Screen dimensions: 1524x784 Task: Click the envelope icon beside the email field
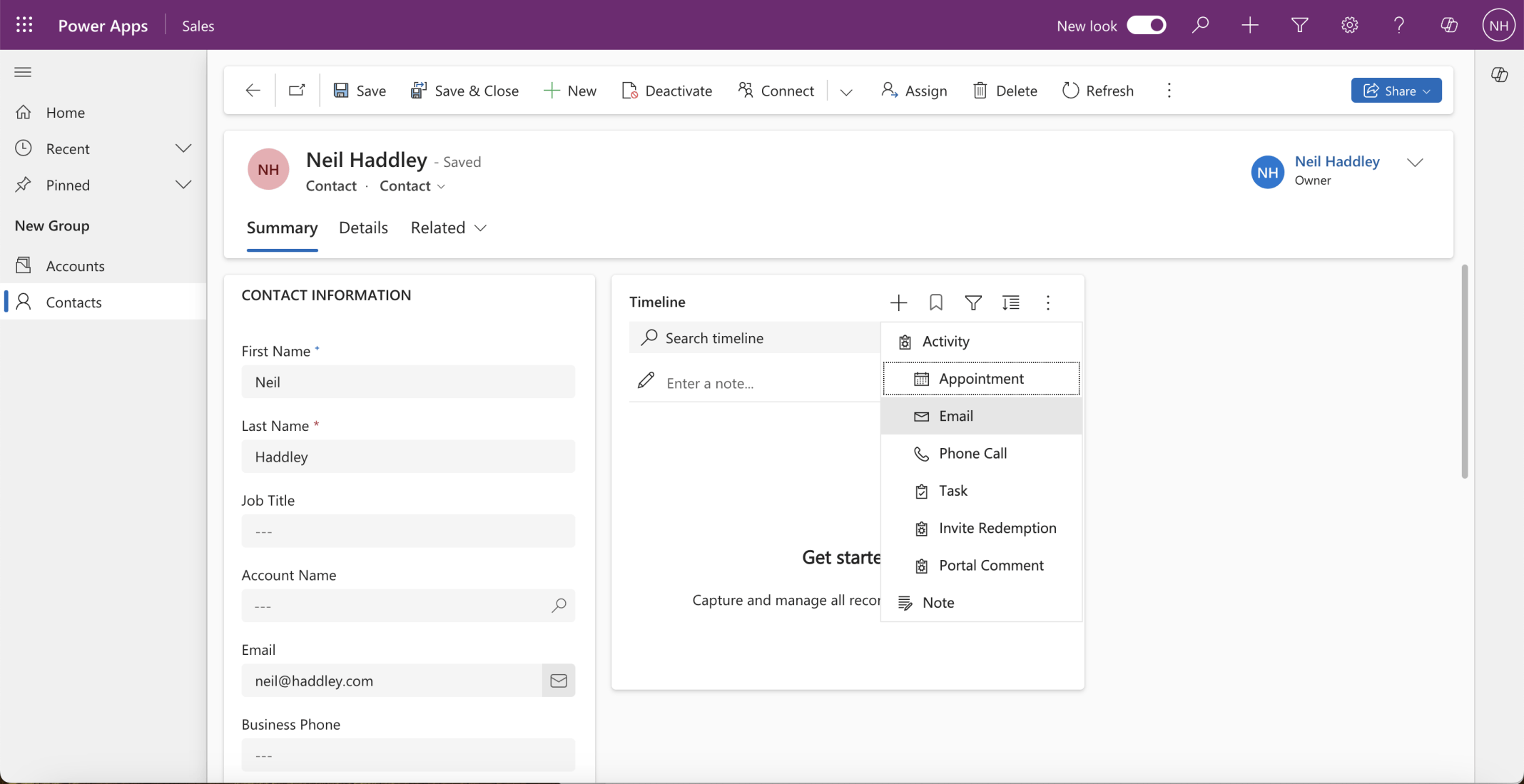pos(559,681)
